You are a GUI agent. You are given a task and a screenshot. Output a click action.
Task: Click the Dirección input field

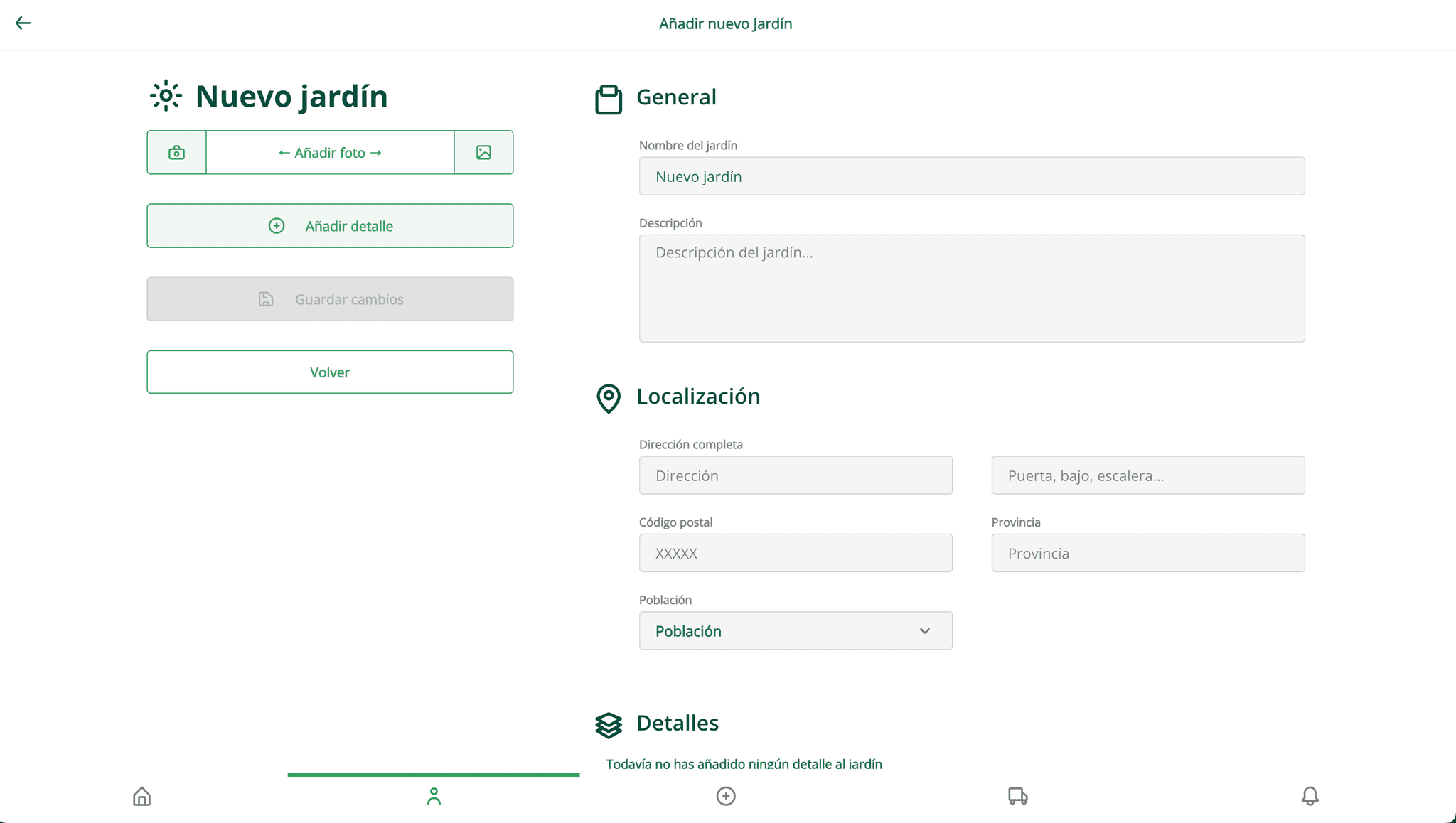coord(796,475)
